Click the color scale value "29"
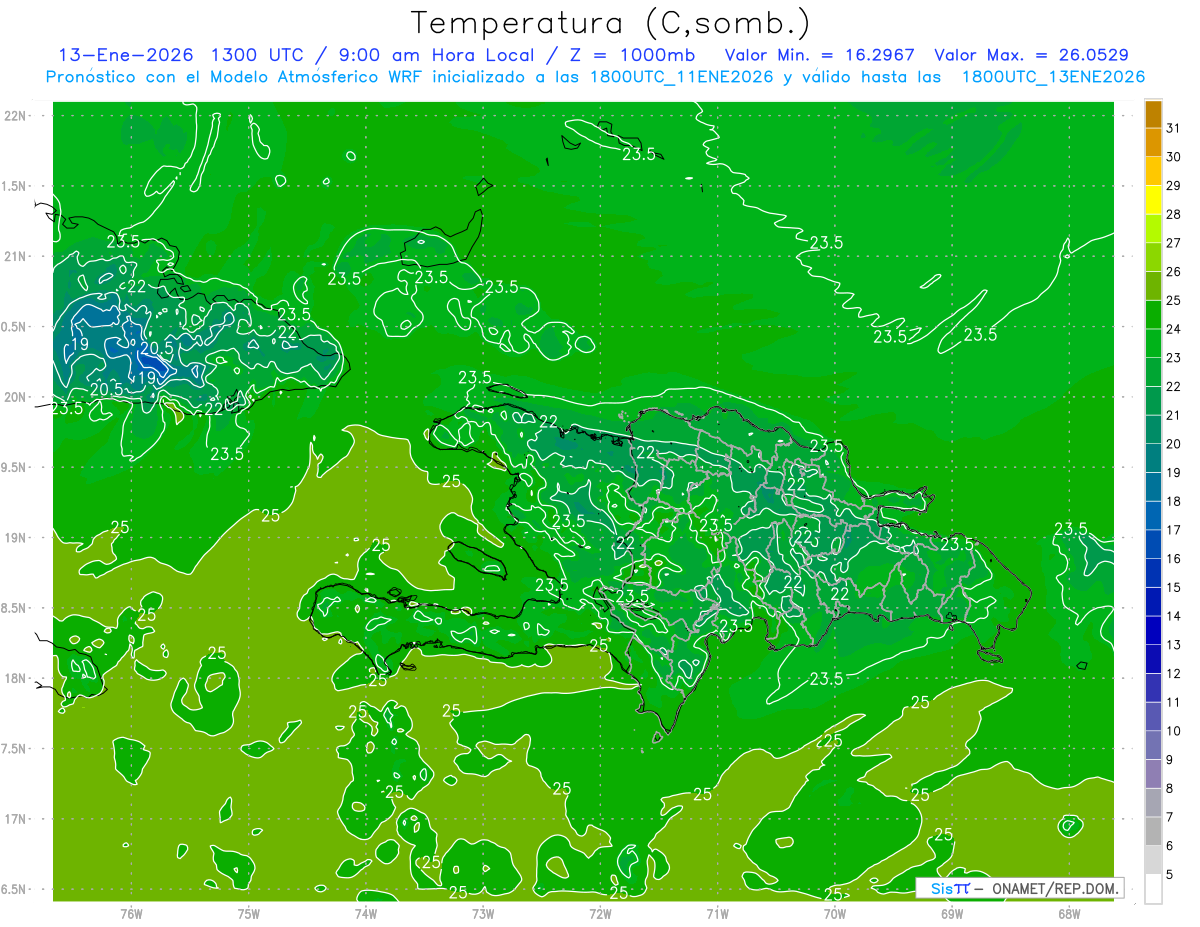The height and width of the screenshot is (927, 1200). point(1174,184)
